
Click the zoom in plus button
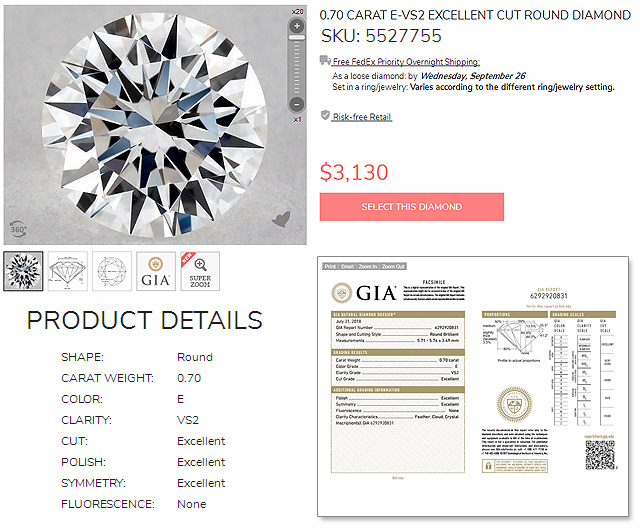(x=297, y=25)
